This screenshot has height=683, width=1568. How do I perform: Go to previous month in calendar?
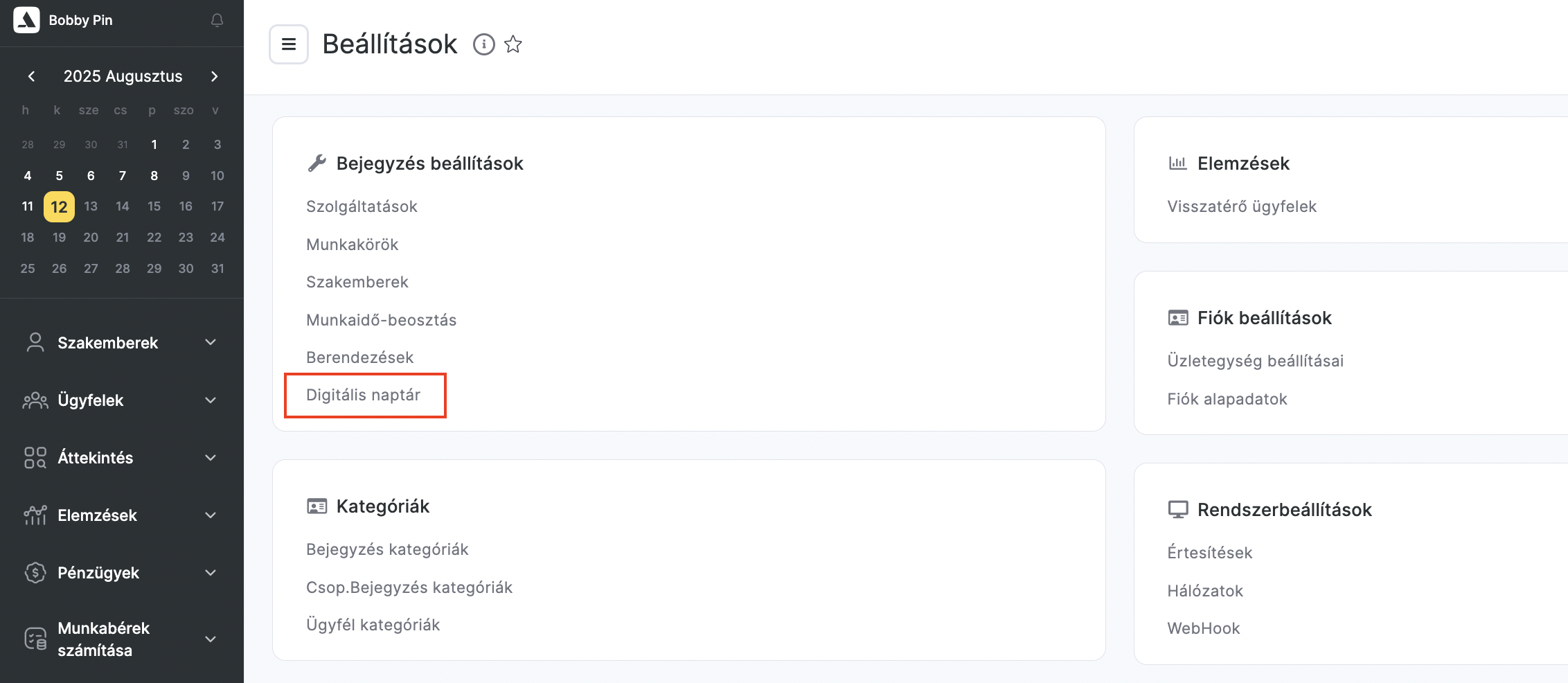pyautogui.click(x=31, y=76)
